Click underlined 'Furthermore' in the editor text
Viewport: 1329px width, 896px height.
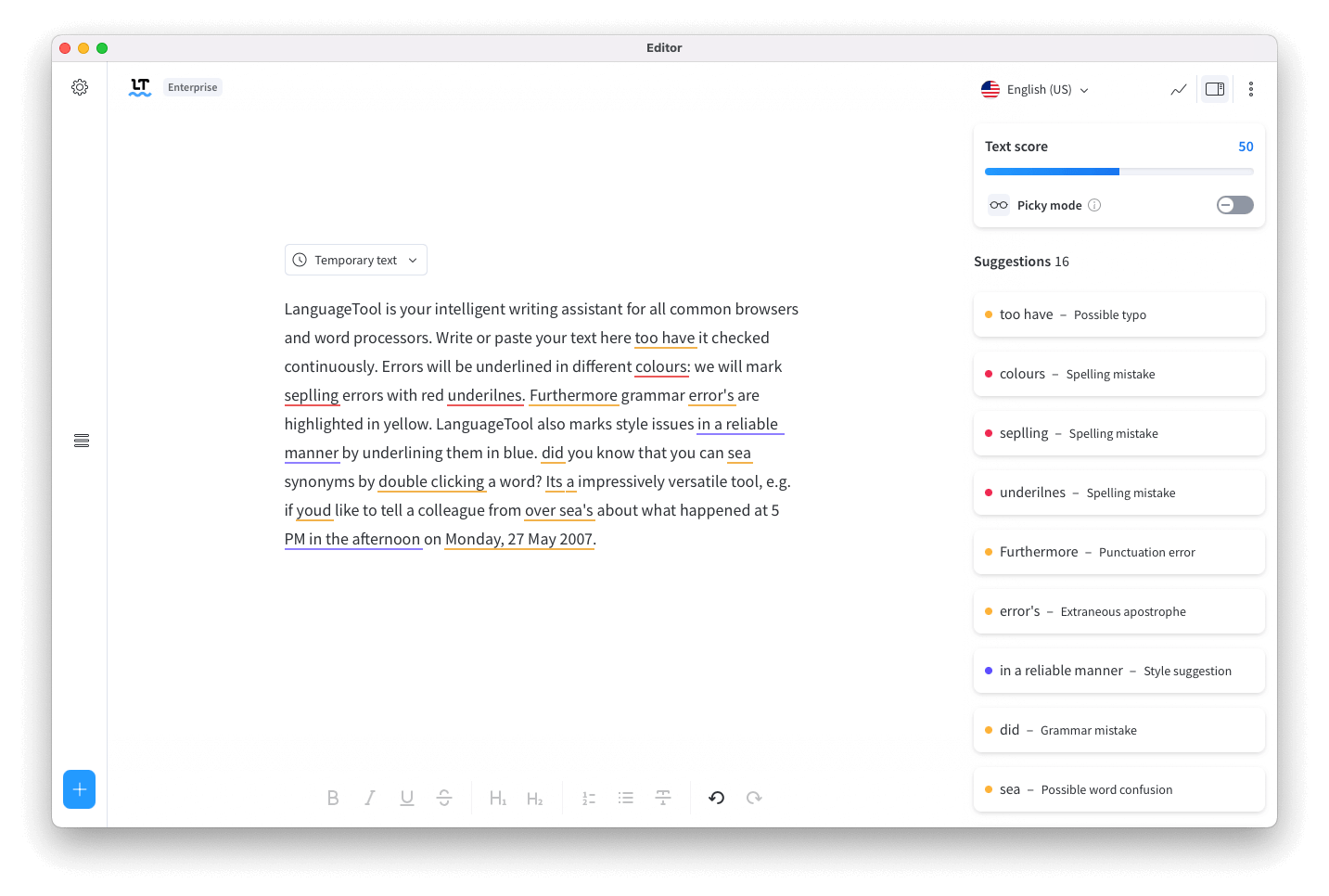(573, 395)
